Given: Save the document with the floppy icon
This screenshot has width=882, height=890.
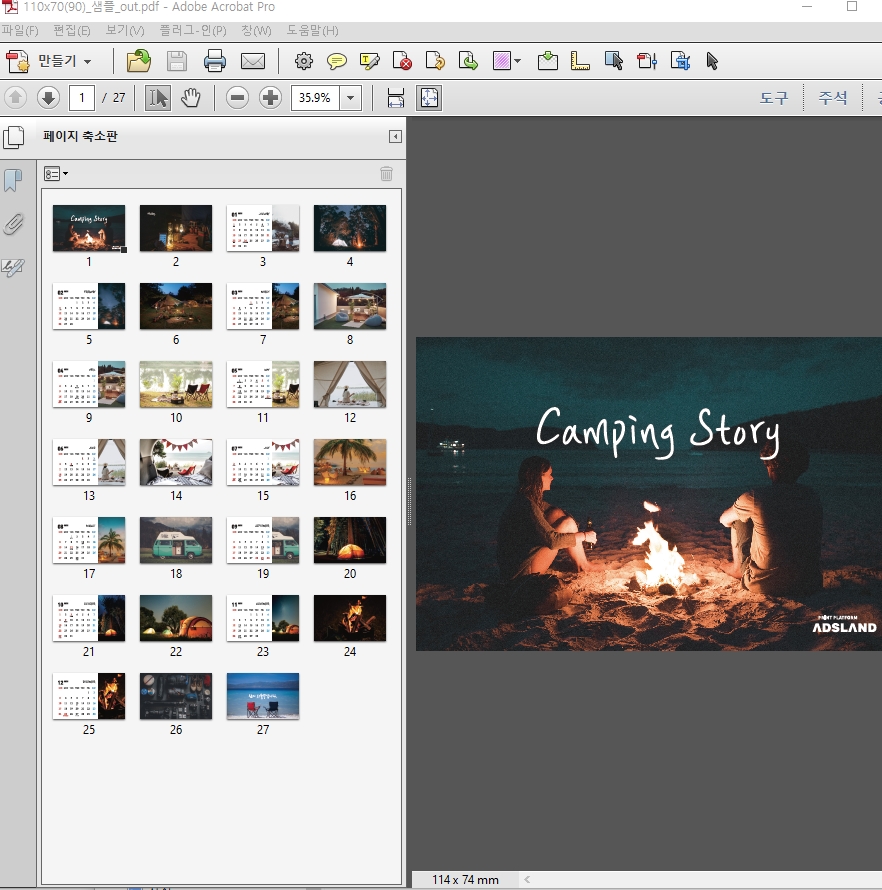Looking at the screenshot, I should pos(177,61).
